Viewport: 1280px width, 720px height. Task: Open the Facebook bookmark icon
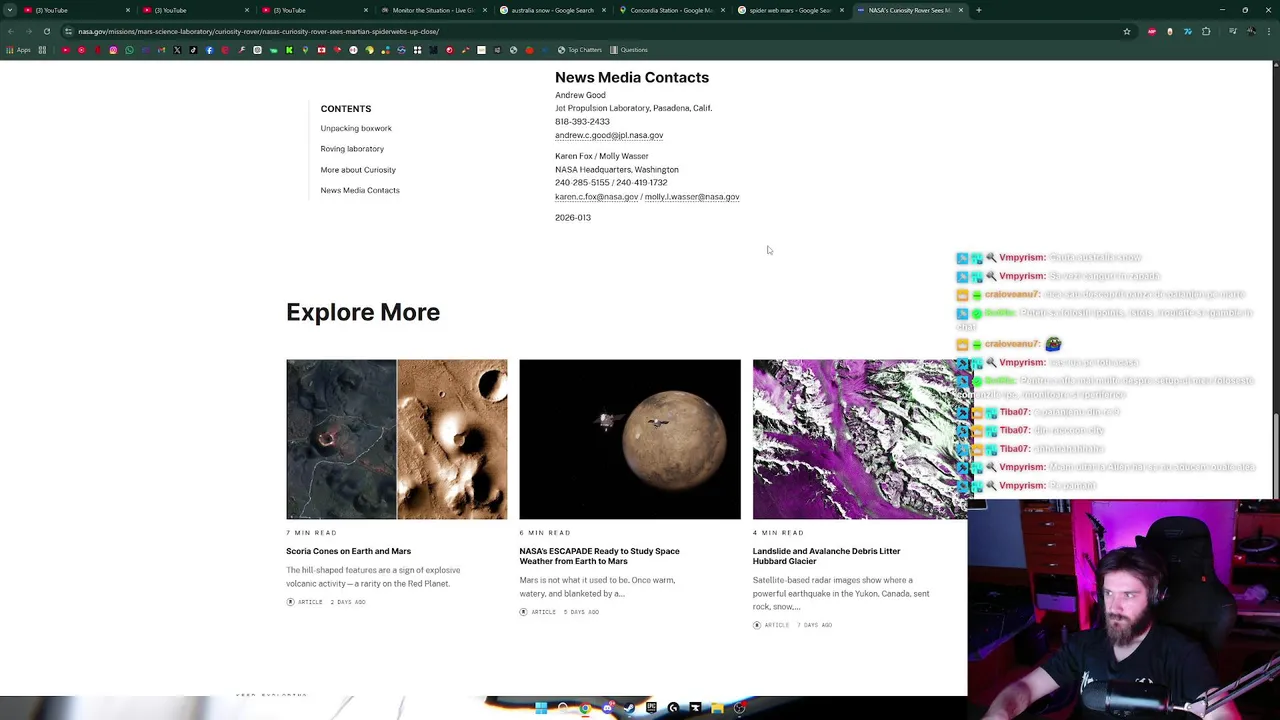coord(209,50)
